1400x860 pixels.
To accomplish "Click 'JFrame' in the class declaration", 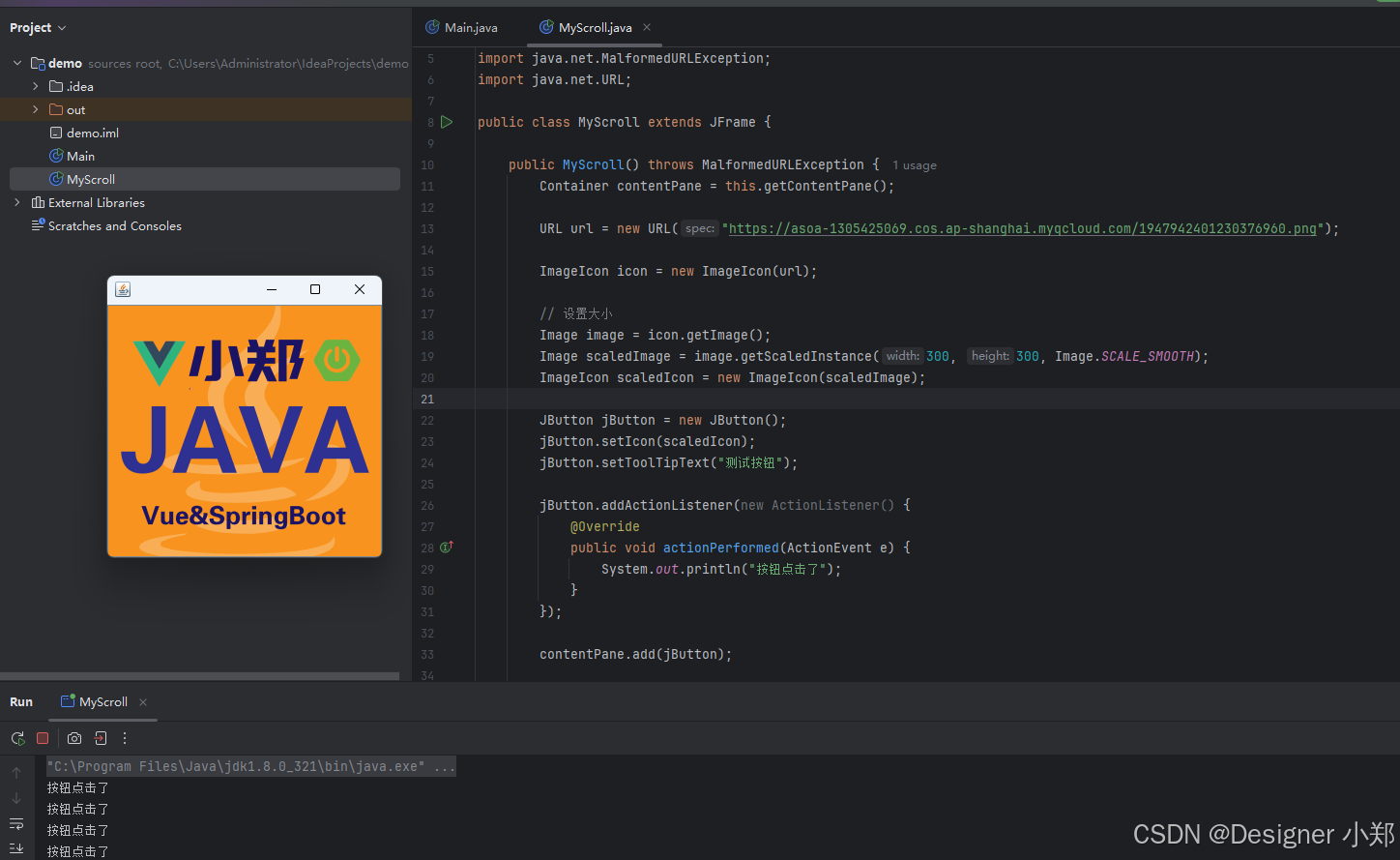I will click(x=733, y=122).
